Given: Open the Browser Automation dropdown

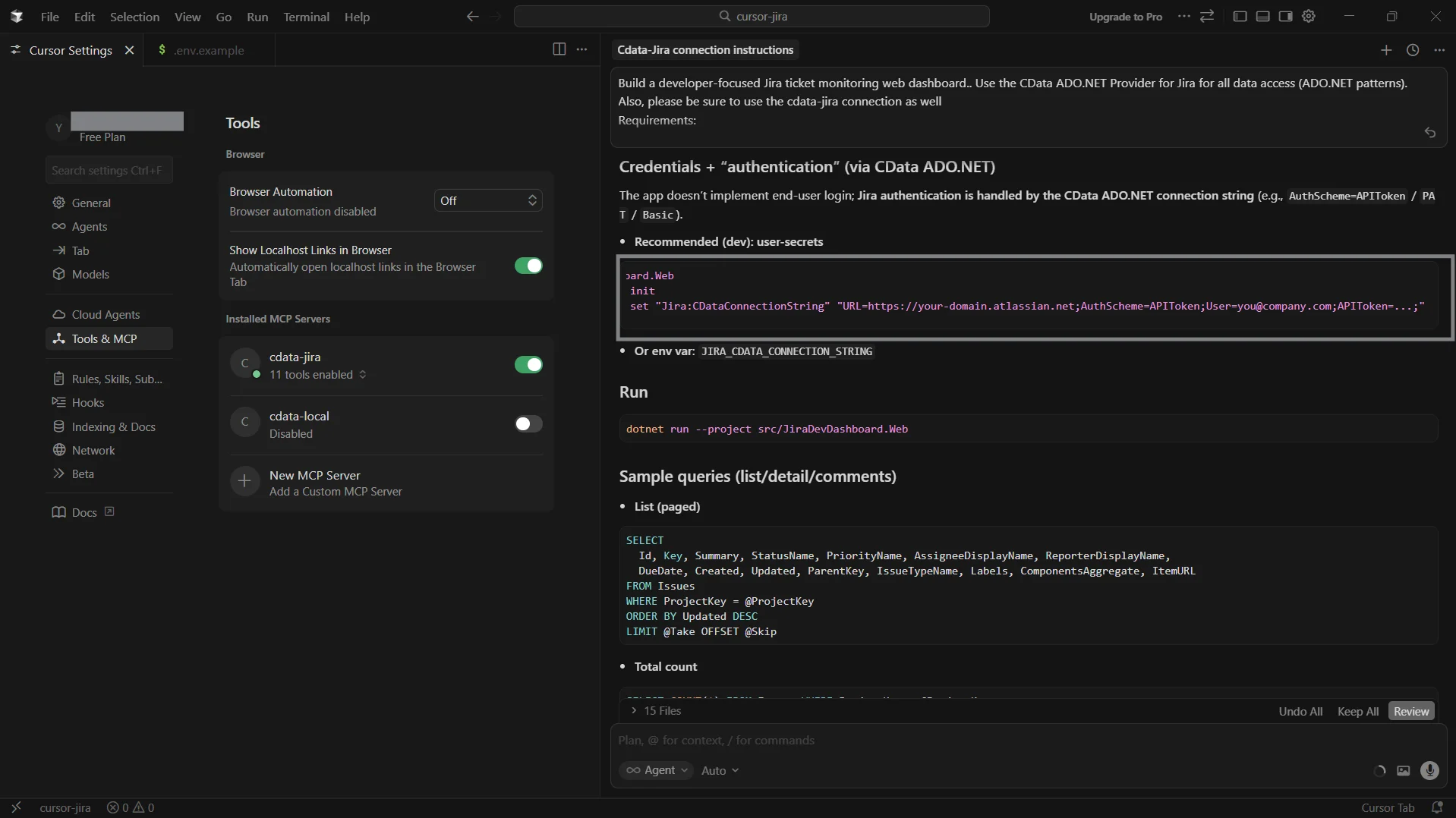Looking at the screenshot, I should pos(488,200).
